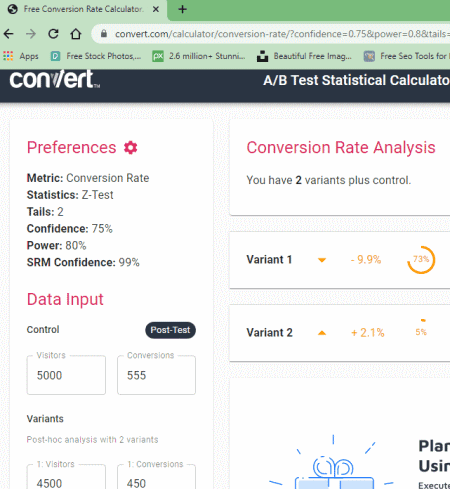Close the Free Conversion Rate Calculator tab
Viewport: 450px width, 489px height.
[x=155, y=9]
